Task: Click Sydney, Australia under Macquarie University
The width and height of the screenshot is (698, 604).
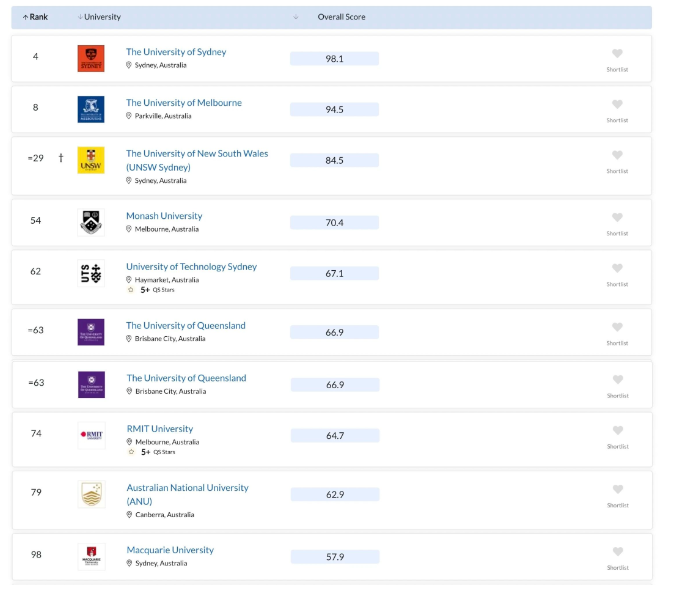Action: pyautogui.click(x=161, y=563)
